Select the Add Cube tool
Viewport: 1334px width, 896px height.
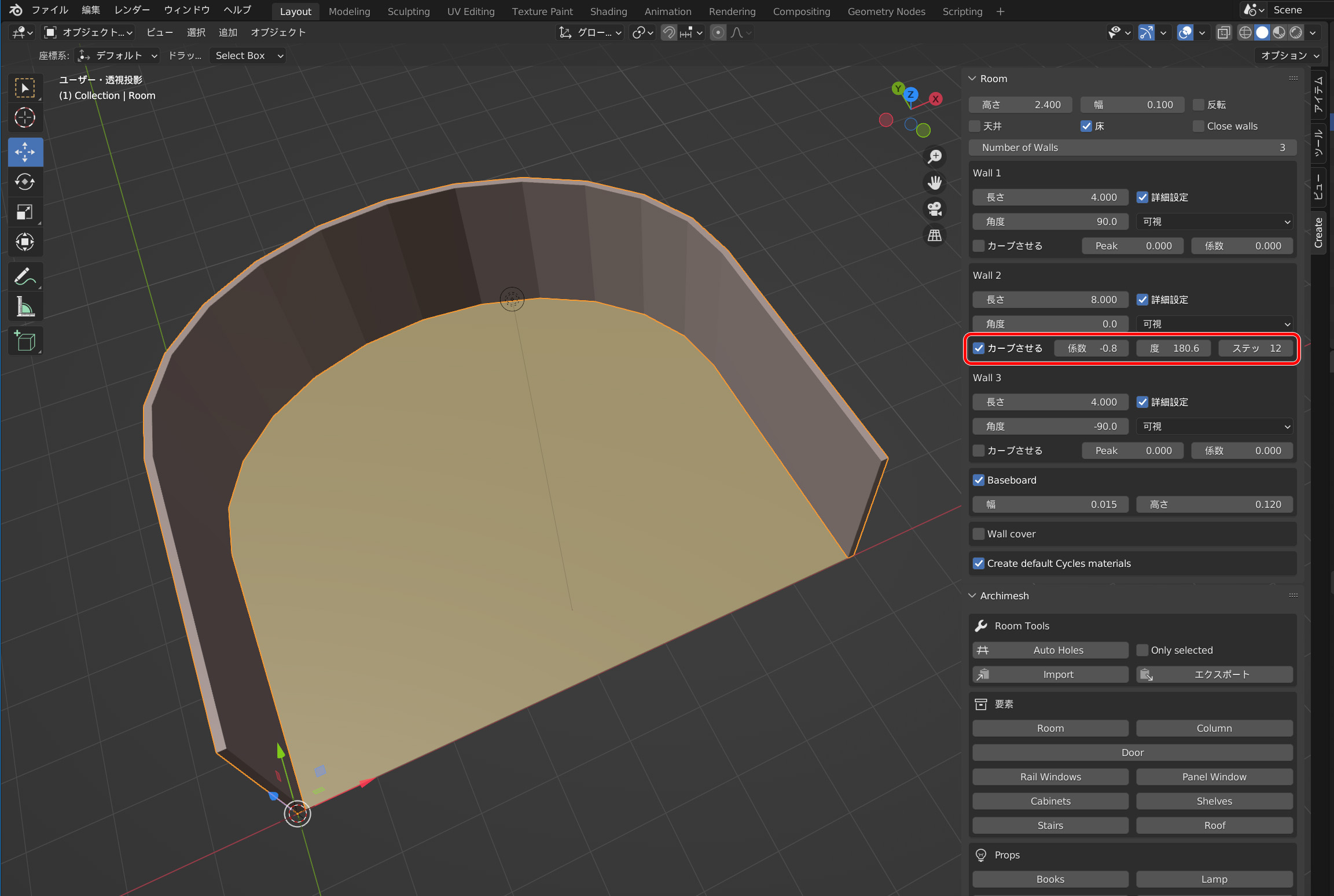pos(24,341)
